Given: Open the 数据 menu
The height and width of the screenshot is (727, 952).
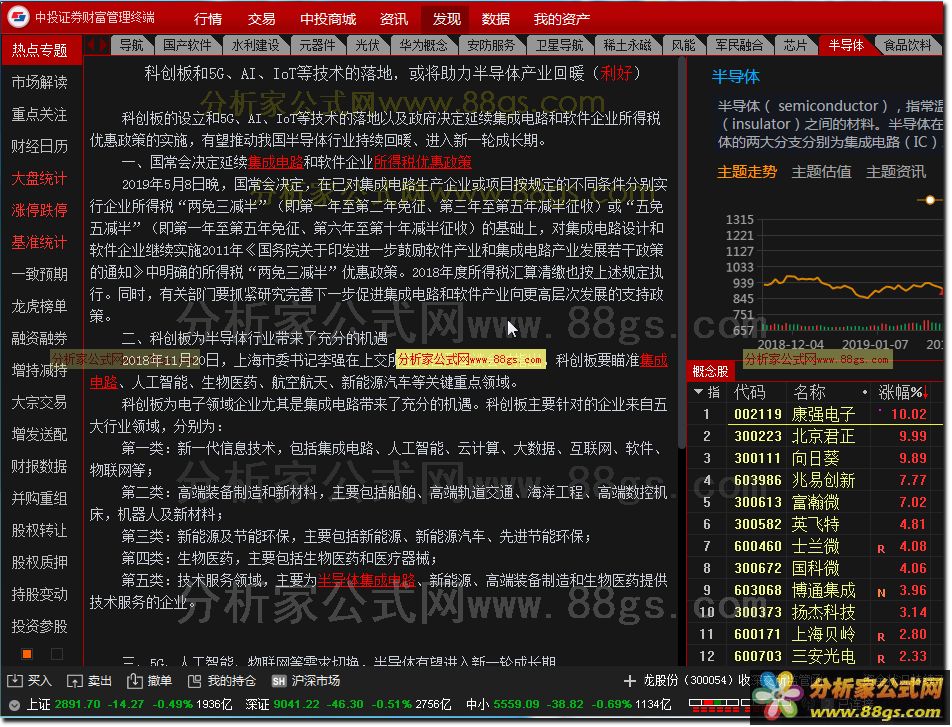Looking at the screenshot, I should (495, 19).
